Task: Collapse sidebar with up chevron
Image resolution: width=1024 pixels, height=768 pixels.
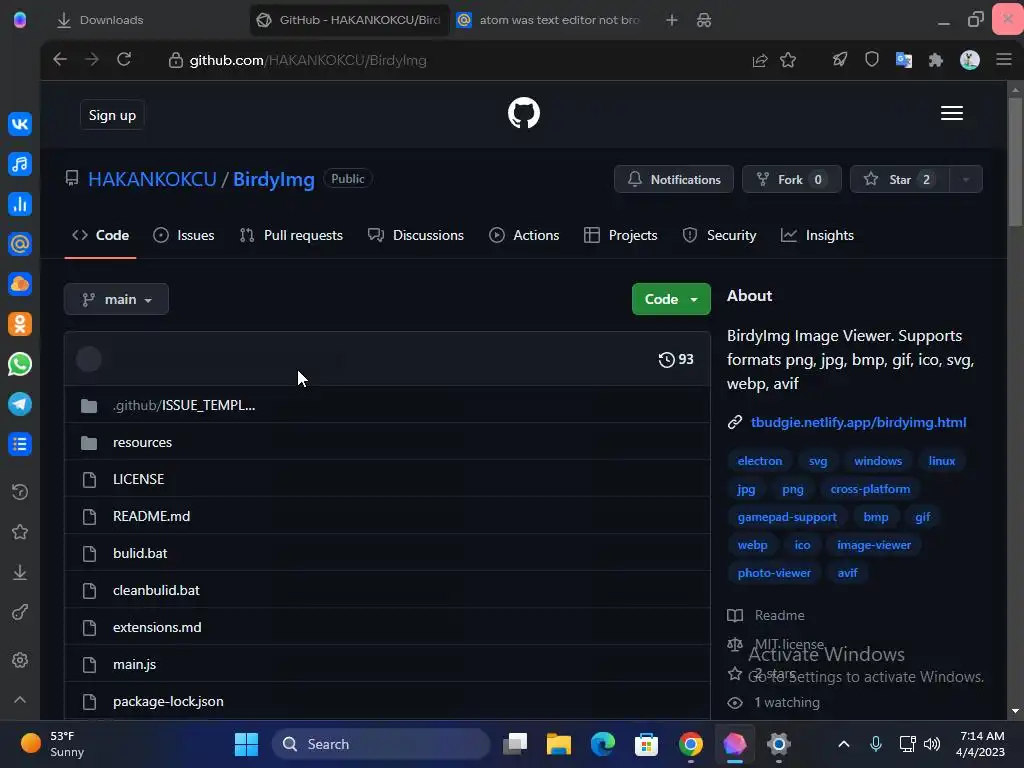Action: [x=20, y=699]
